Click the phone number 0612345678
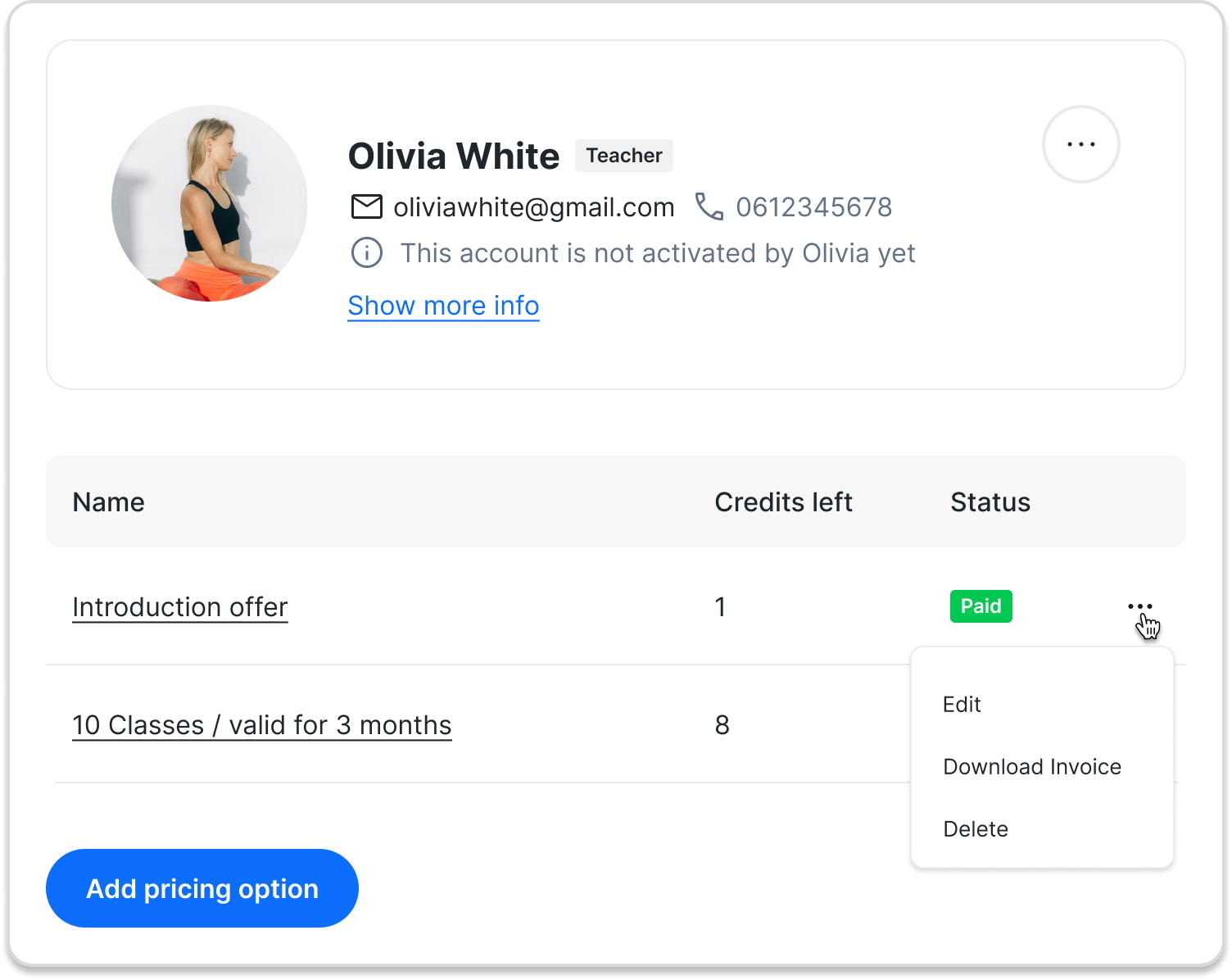The height and width of the screenshot is (980, 1232). tap(813, 207)
